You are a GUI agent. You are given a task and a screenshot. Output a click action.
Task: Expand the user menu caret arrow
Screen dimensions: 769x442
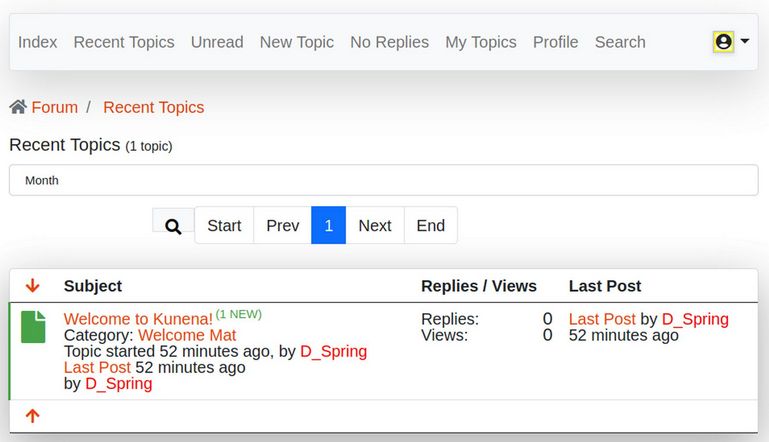tap(745, 42)
